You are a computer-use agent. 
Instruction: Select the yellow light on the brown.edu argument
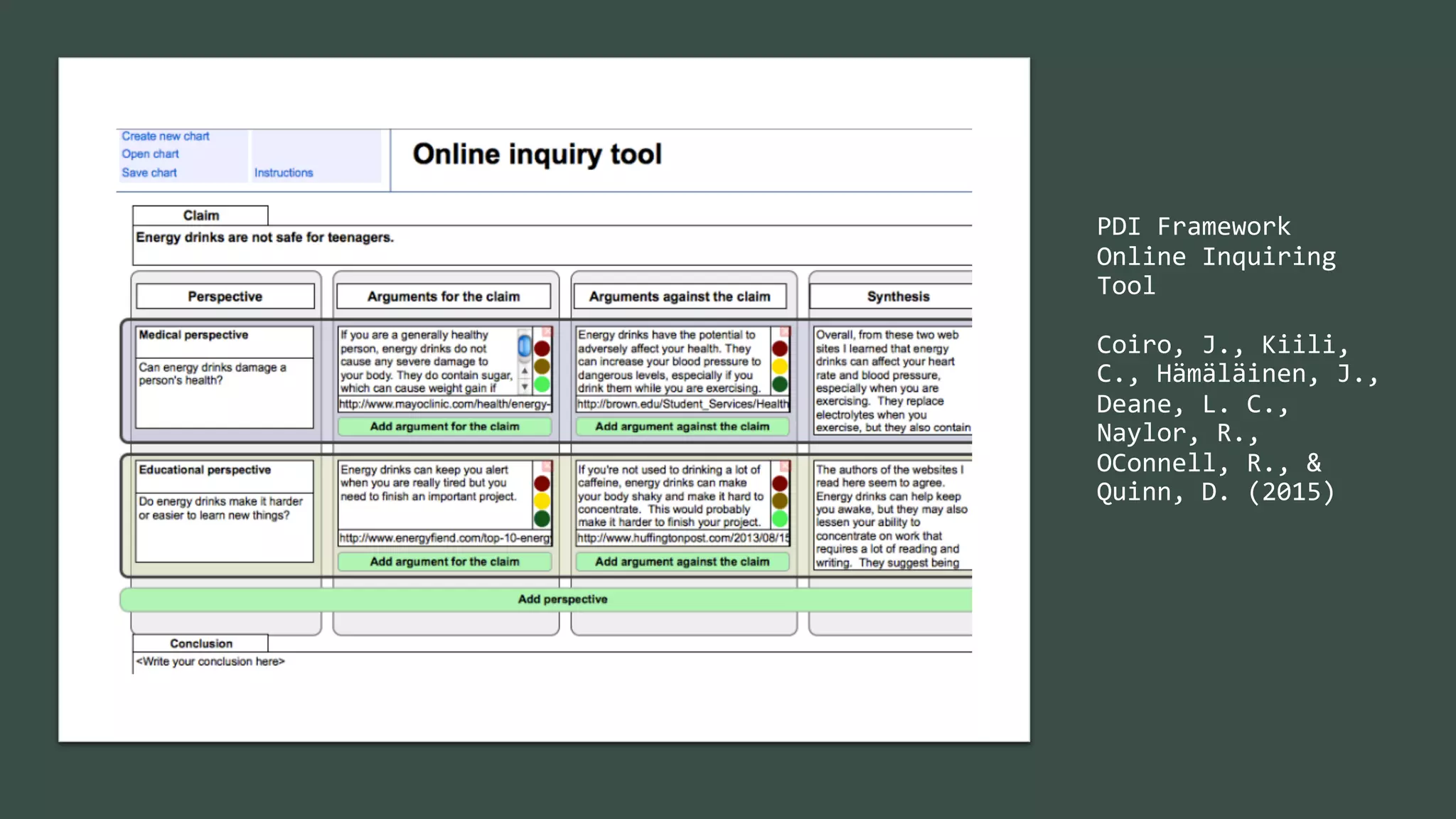(x=780, y=367)
